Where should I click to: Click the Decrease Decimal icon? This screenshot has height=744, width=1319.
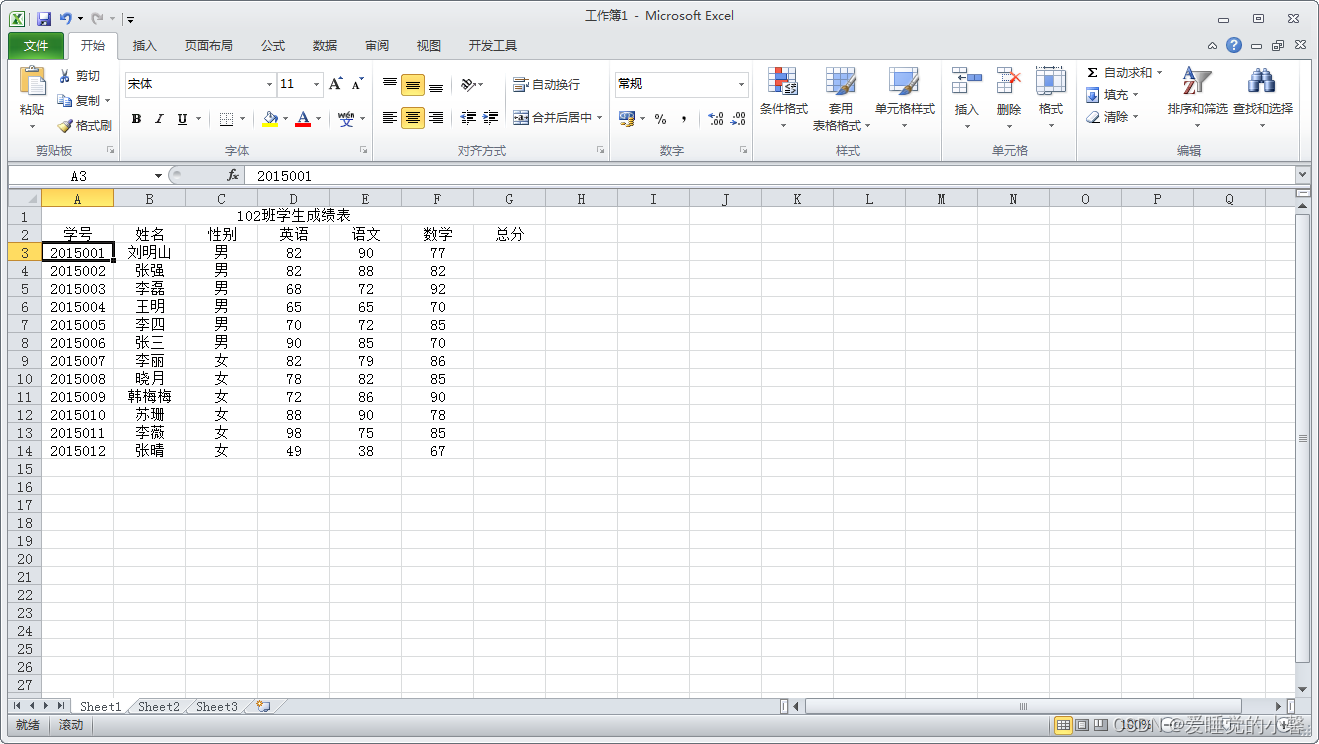tap(738, 119)
